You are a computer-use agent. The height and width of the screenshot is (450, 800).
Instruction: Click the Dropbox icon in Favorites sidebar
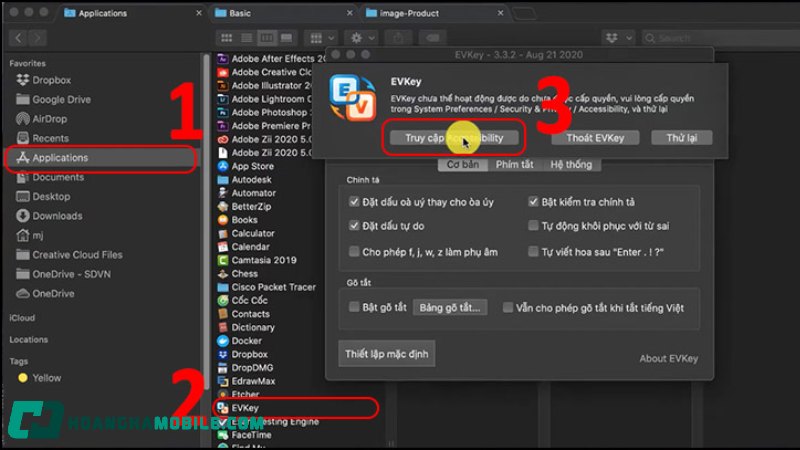tap(22, 80)
